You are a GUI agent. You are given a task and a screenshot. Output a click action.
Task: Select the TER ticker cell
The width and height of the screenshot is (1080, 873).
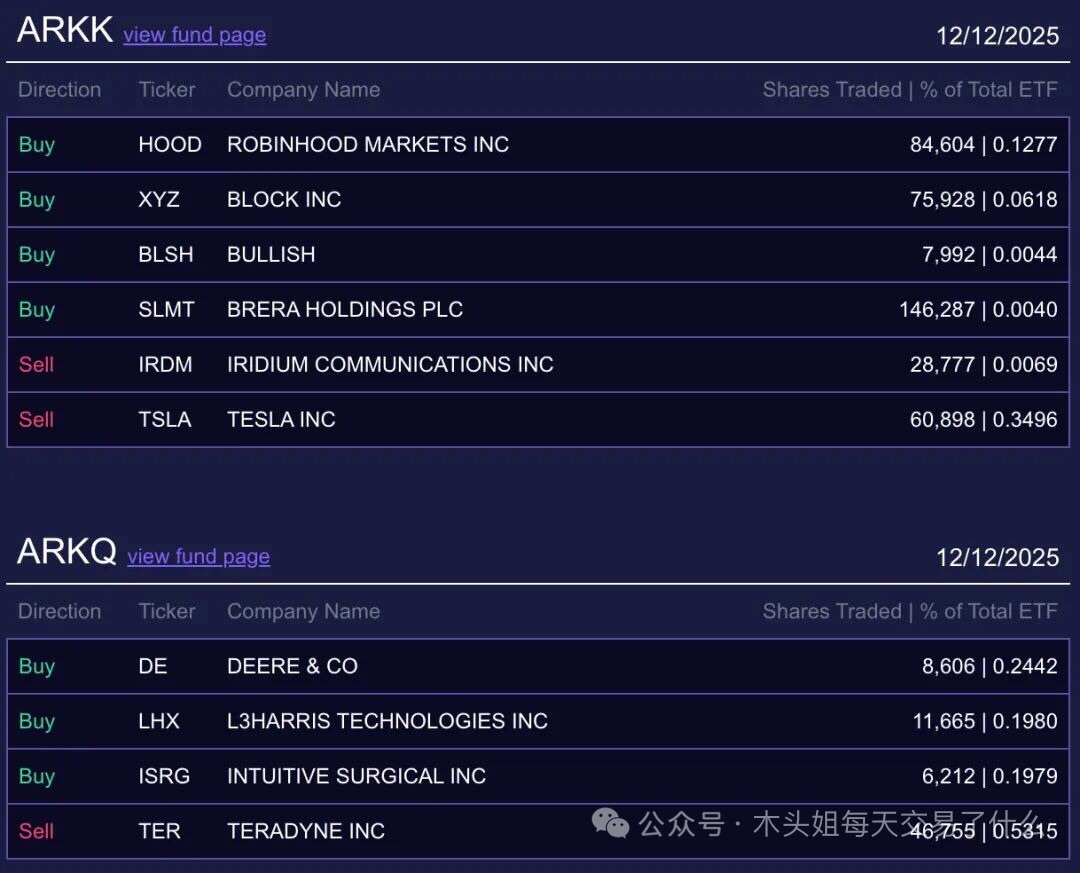160,831
